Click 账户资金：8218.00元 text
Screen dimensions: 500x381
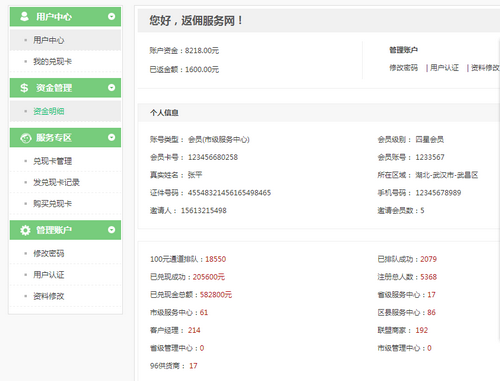(x=184, y=51)
